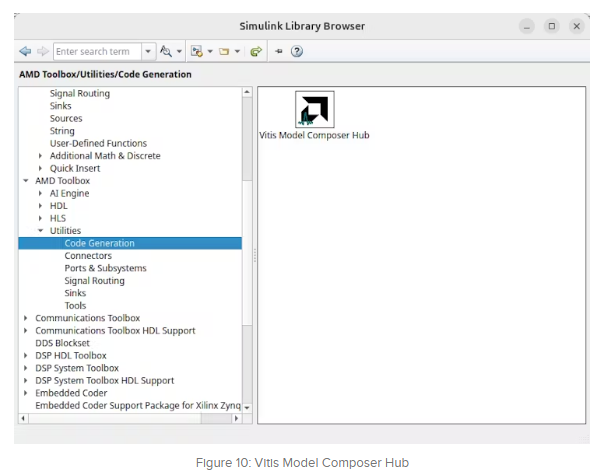The image size is (604, 476).
Task: Select the DDS Blockset library
Action: tap(62, 343)
